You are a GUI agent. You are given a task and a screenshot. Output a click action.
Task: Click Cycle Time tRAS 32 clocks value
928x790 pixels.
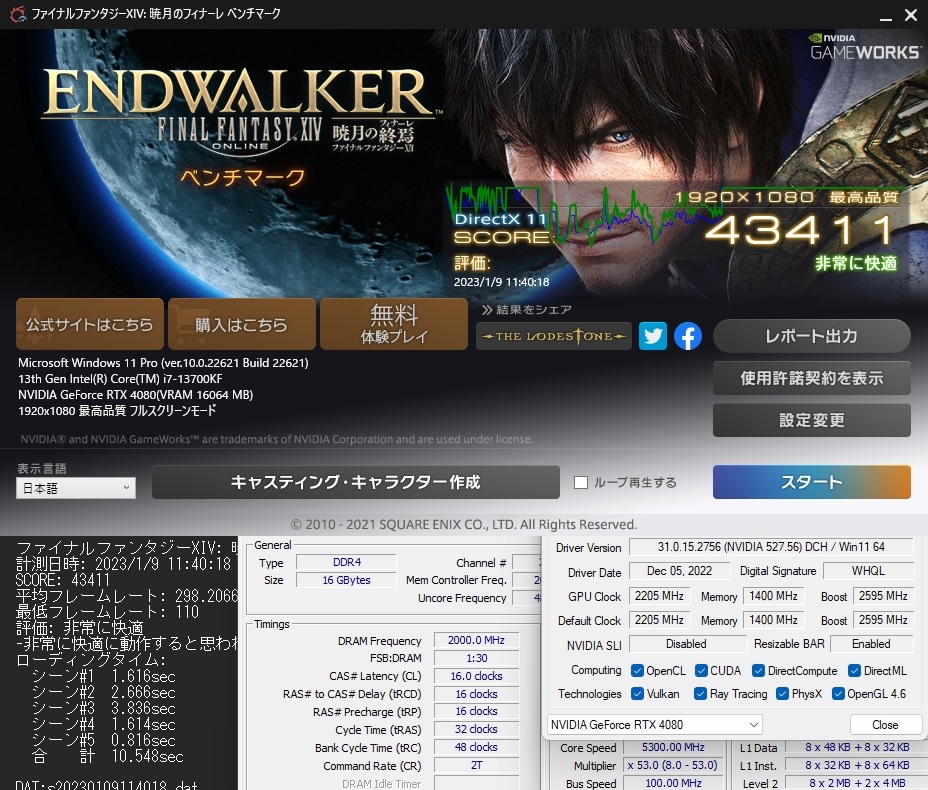[x=476, y=729]
